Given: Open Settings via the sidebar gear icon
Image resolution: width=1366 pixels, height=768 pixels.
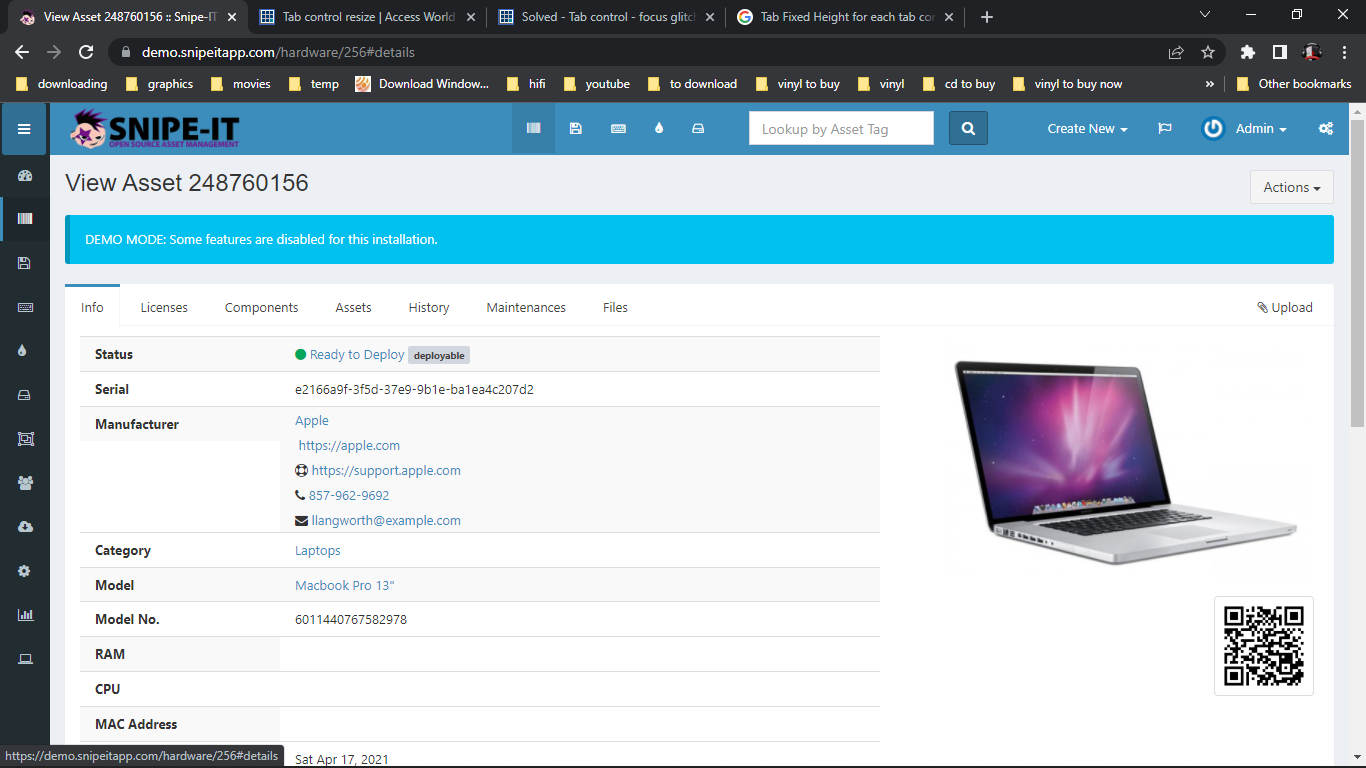Looking at the screenshot, I should [x=25, y=571].
